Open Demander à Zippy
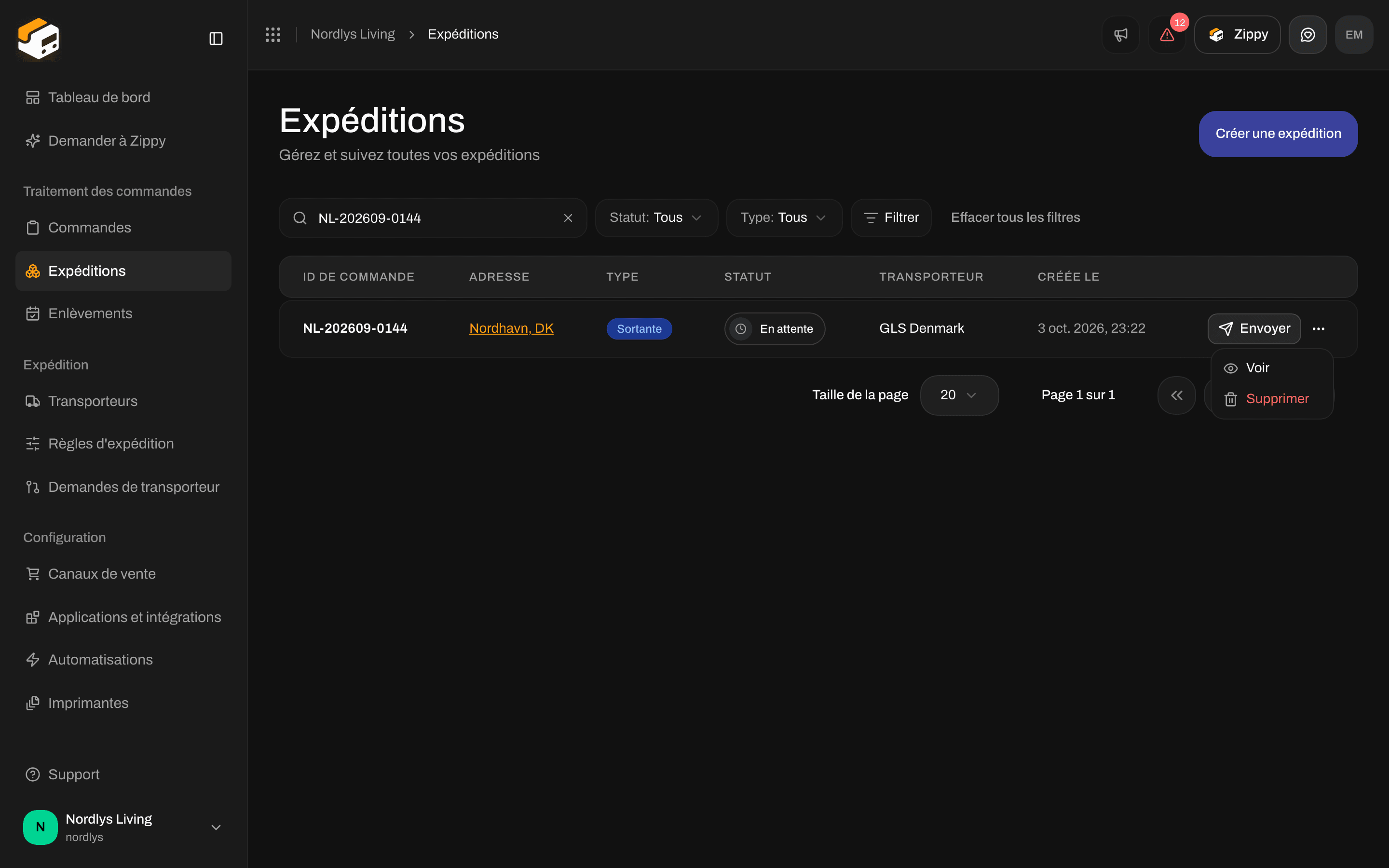 (x=123, y=141)
